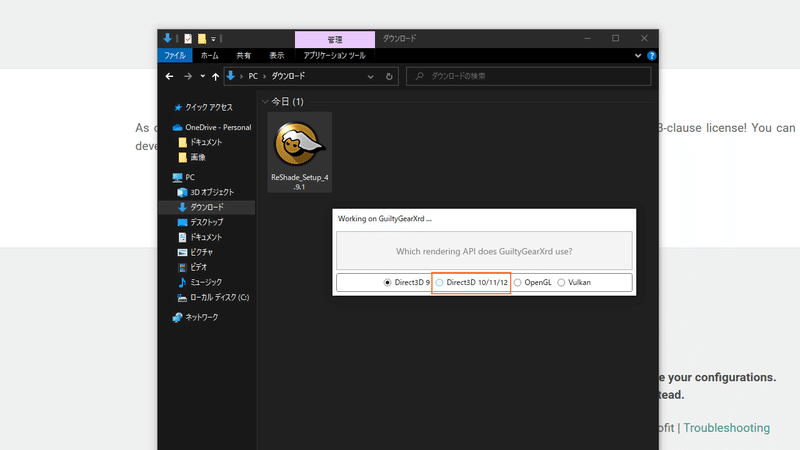Open ドキュメント under OneDrive
Viewport: 800px width, 450px height.
coord(200,142)
